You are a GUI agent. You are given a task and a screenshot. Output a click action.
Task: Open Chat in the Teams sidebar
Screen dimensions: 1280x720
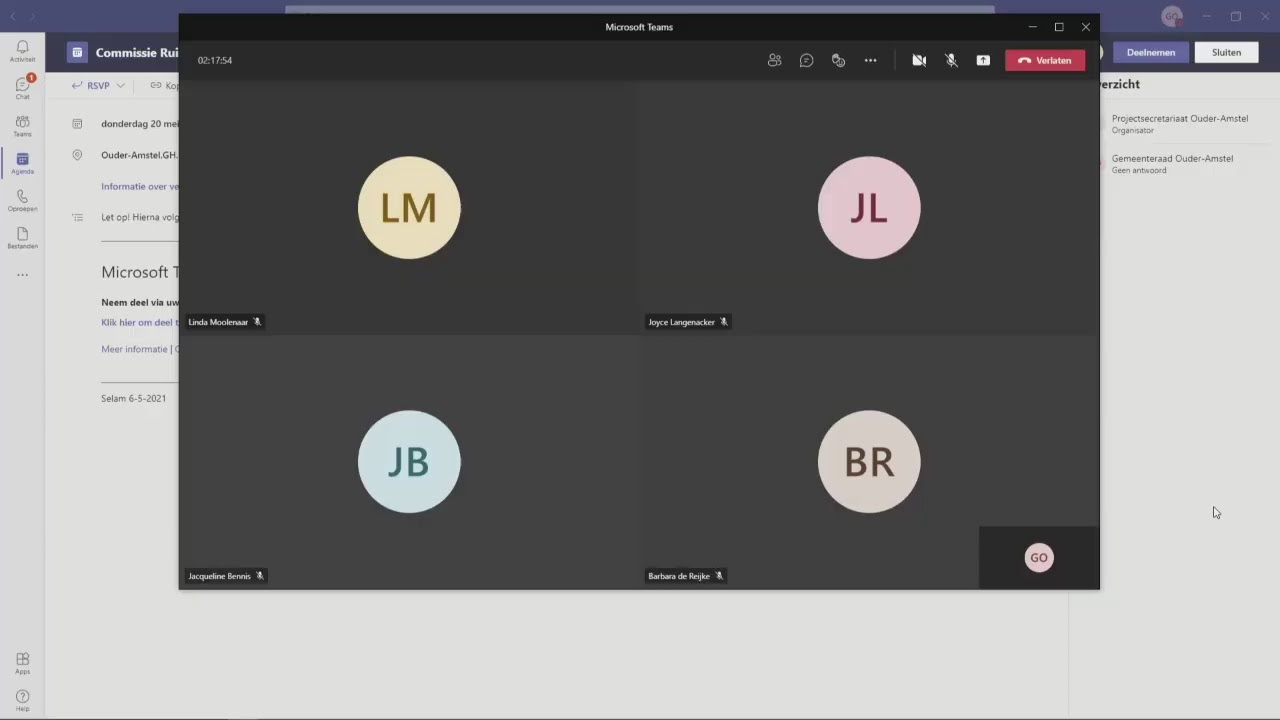pos(22,88)
